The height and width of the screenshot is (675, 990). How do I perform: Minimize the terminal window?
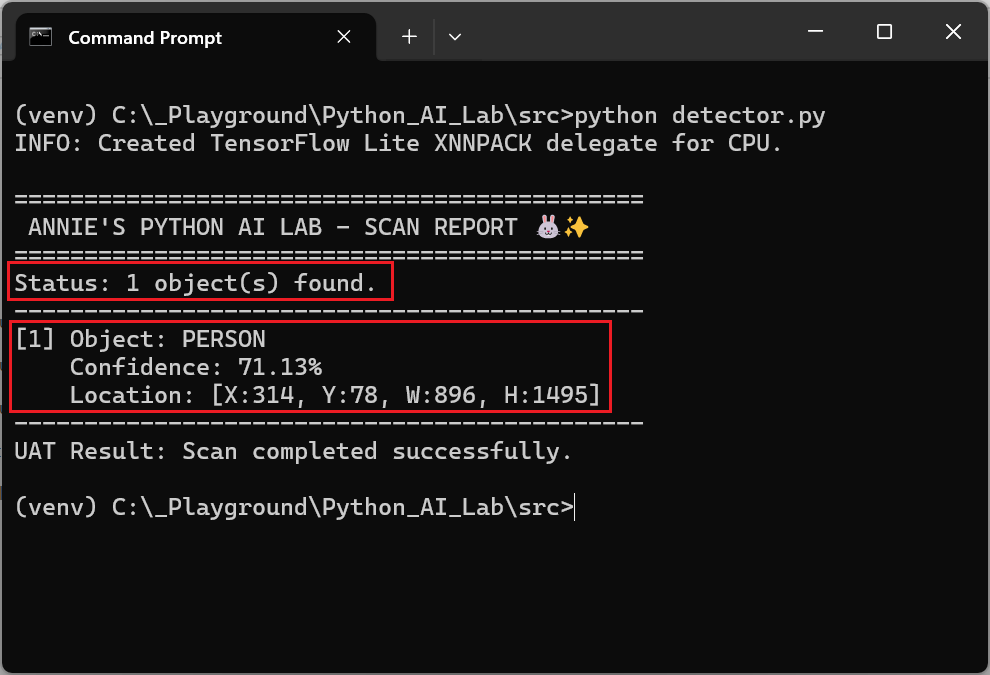pyautogui.click(x=815, y=32)
